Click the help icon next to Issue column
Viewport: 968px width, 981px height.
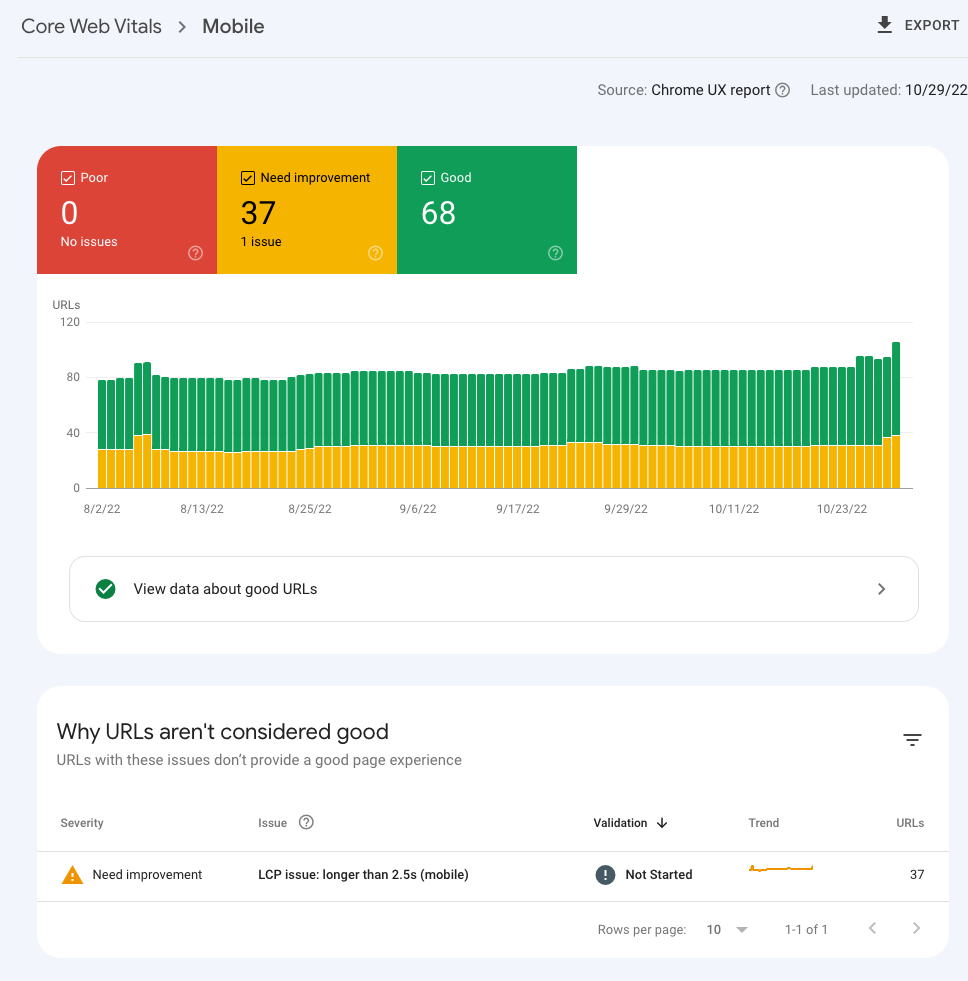point(306,822)
